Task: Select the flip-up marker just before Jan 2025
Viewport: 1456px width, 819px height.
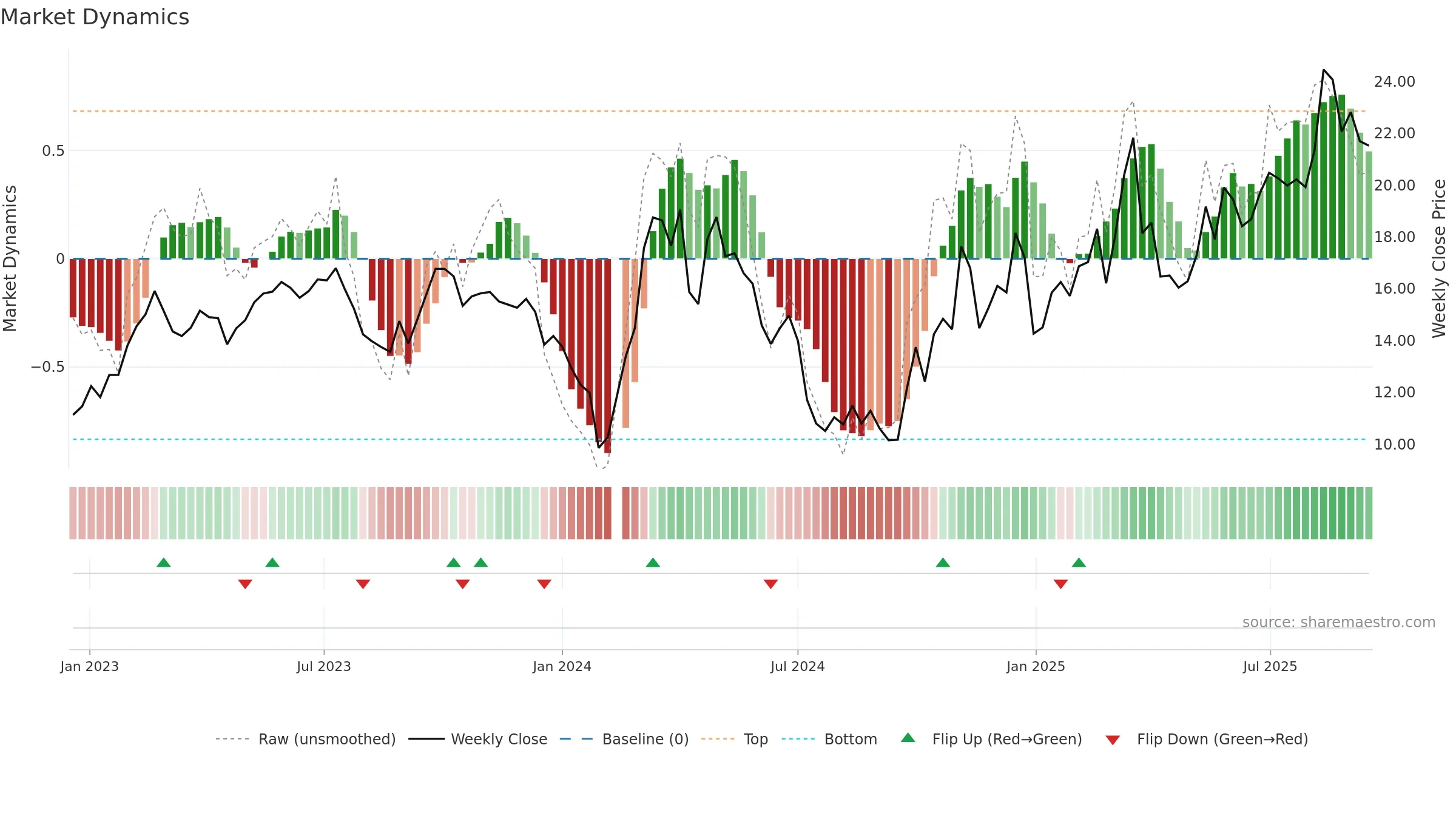Action: click(943, 562)
